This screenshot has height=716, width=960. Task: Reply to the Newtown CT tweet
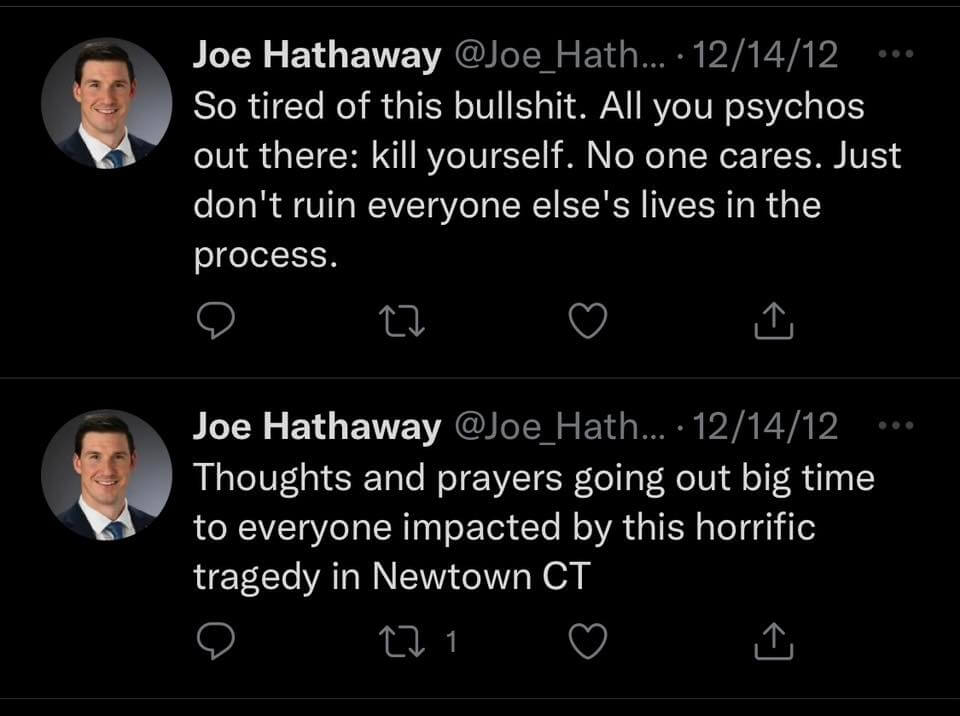pyautogui.click(x=213, y=642)
